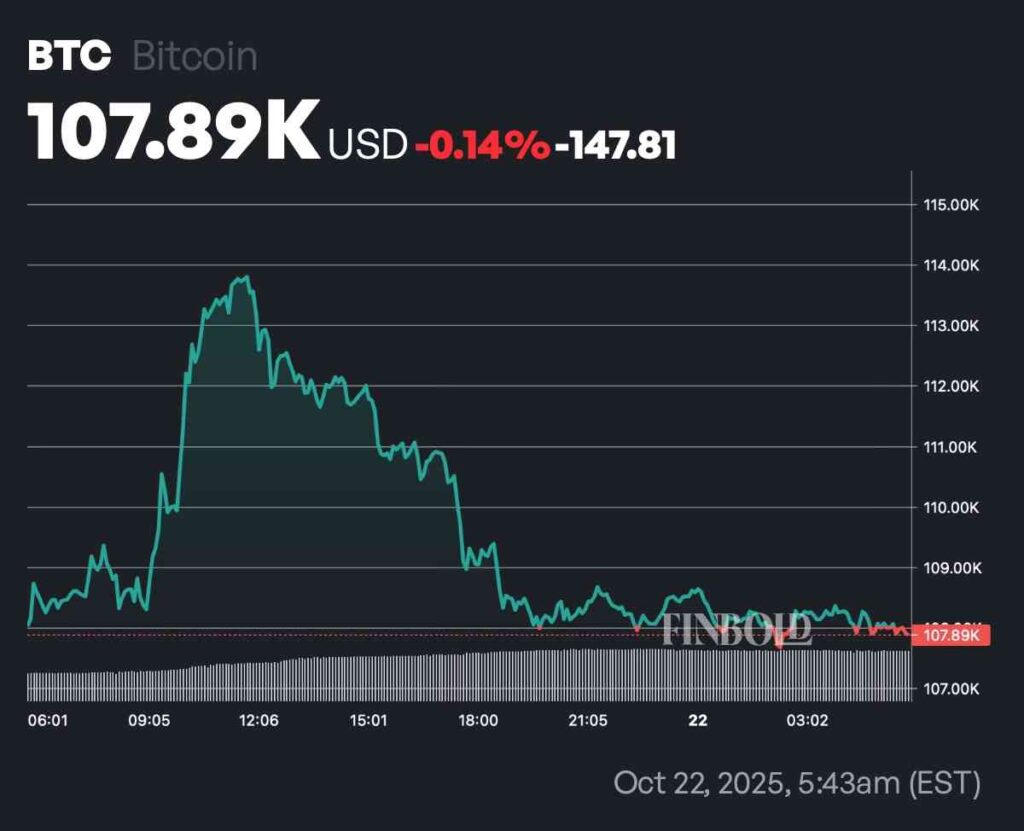Select the 107.89K headline price
The image size is (1024, 831).
[174, 131]
